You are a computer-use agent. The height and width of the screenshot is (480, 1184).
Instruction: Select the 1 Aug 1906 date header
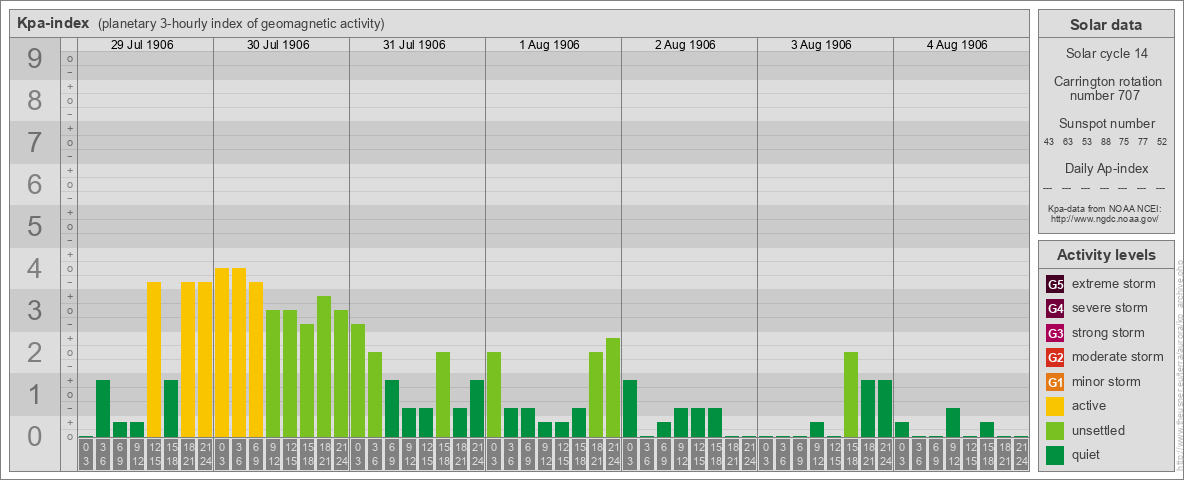point(550,45)
